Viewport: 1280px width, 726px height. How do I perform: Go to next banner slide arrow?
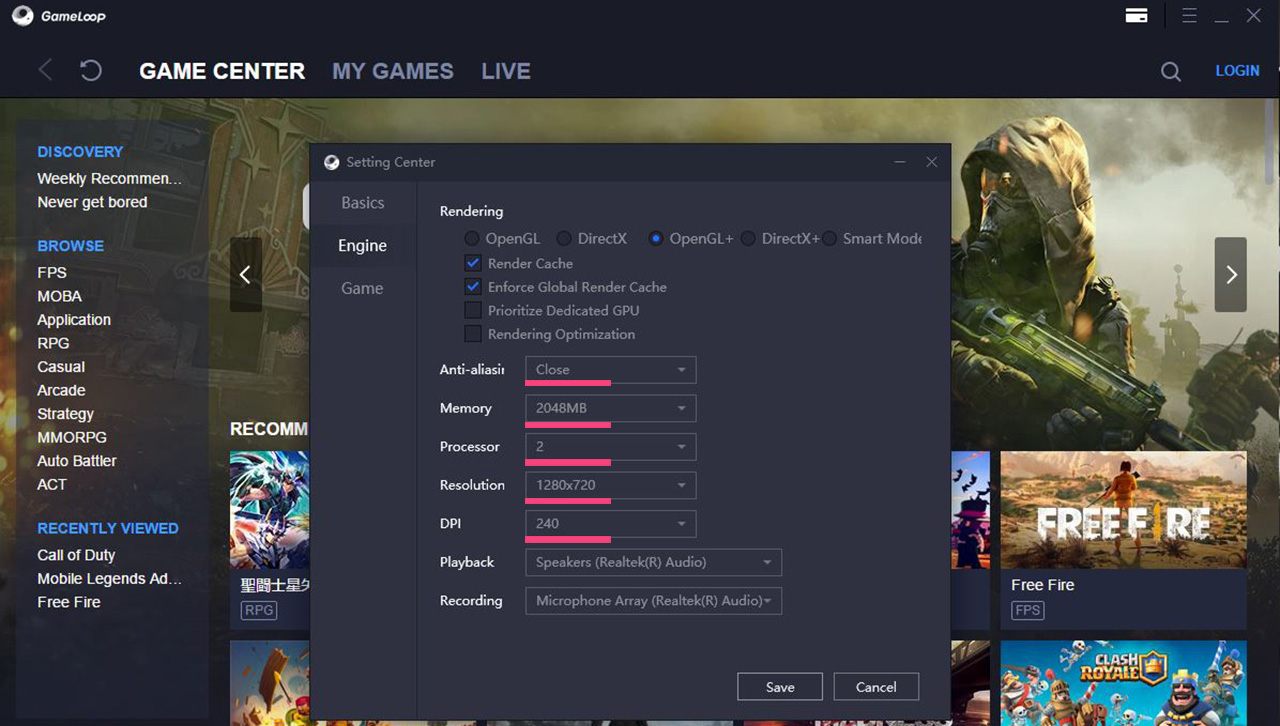(1230, 275)
